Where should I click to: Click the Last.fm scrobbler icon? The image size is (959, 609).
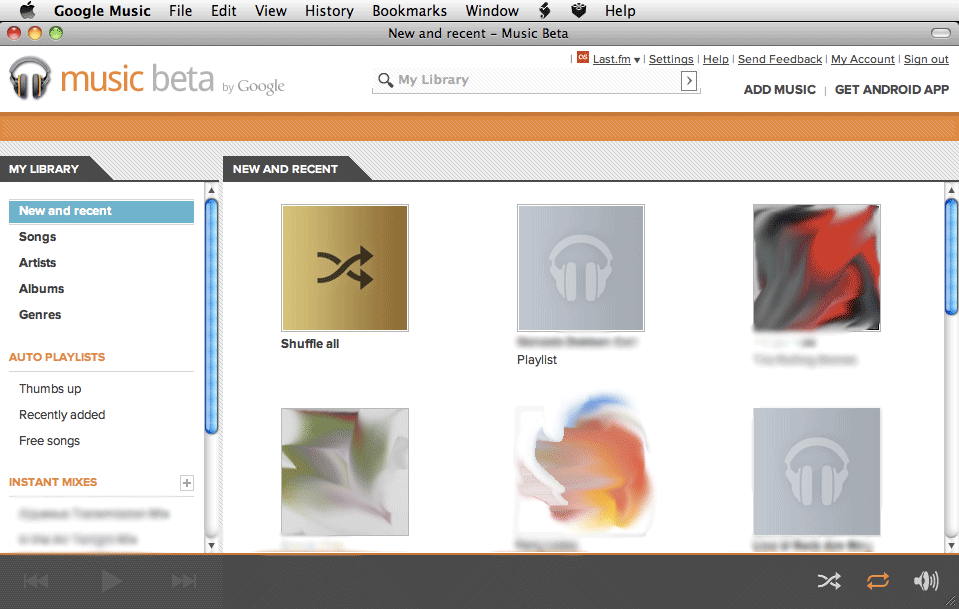pyautogui.click(x=583, y=57)
